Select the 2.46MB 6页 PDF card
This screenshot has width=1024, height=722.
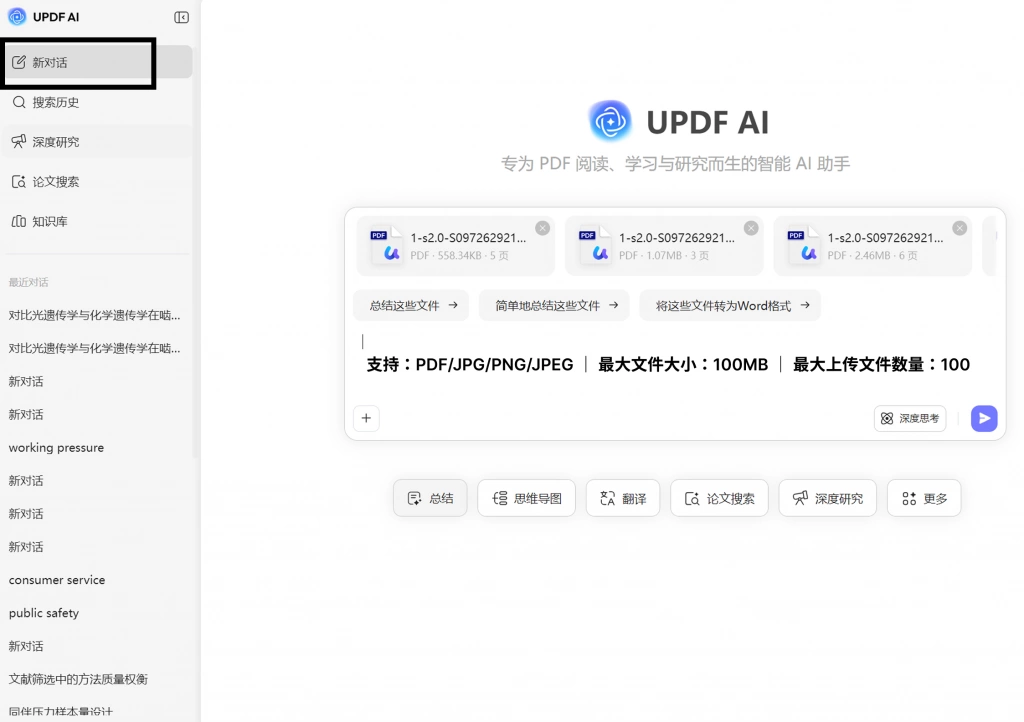872,246
